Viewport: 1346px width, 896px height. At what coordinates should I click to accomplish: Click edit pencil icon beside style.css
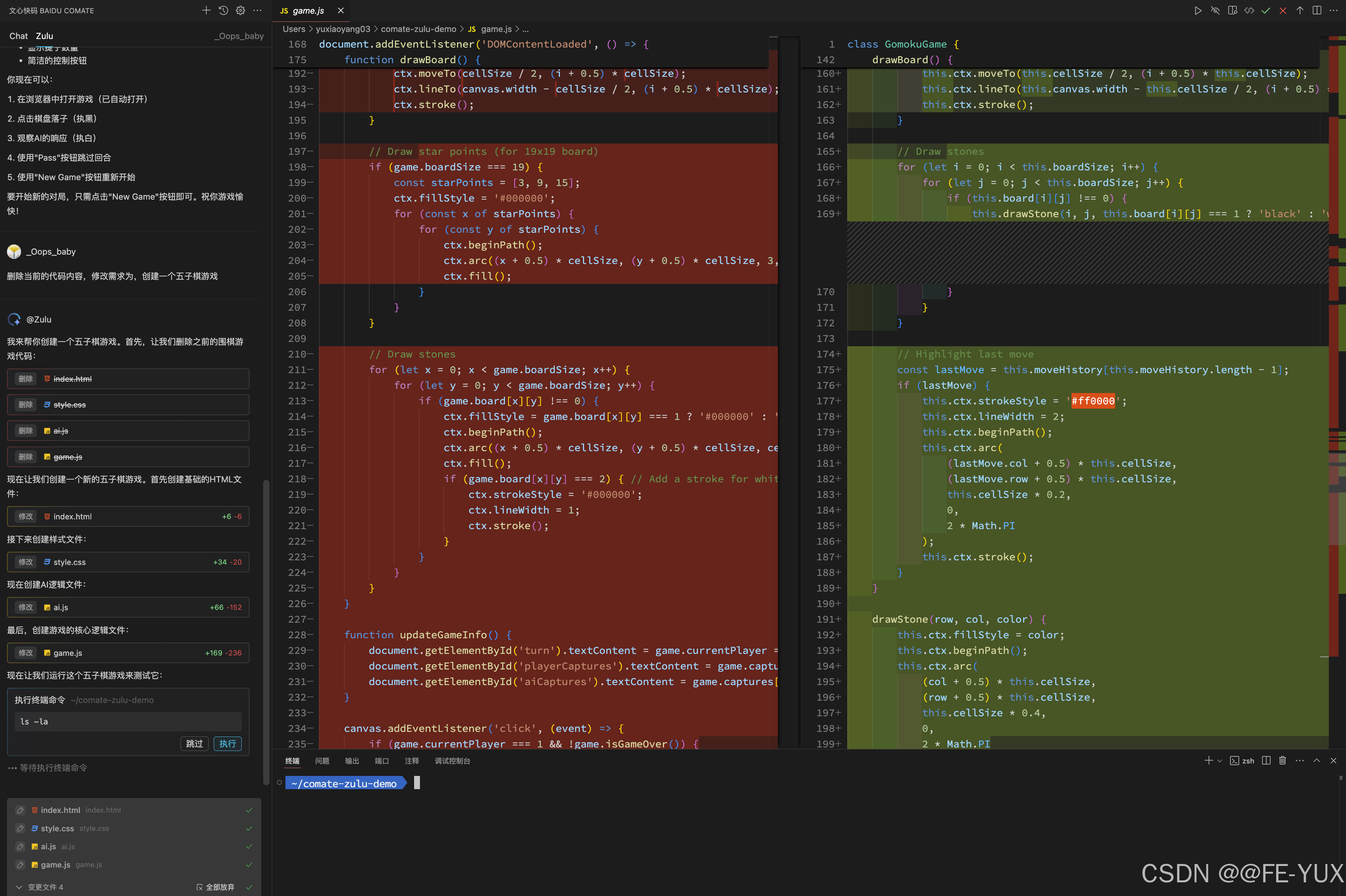(x=20, y=828)
